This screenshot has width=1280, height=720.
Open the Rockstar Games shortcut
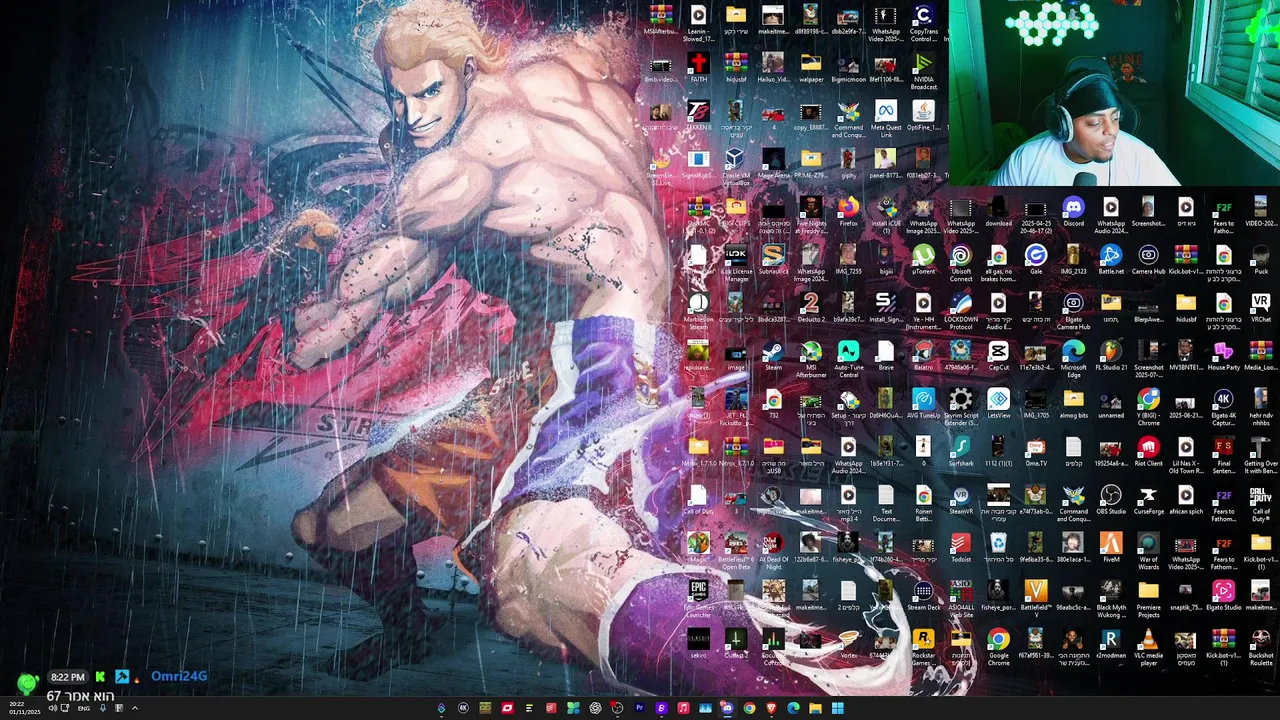coord(923,647)
